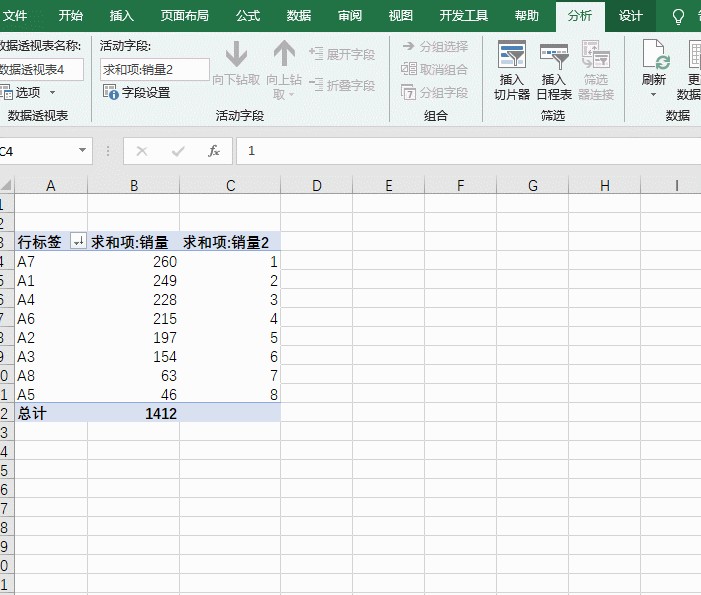This screenshot has height=595, width=701.
Task: Edit the pivot table name field 数据透视表4
Action: (x=41, y=70)
